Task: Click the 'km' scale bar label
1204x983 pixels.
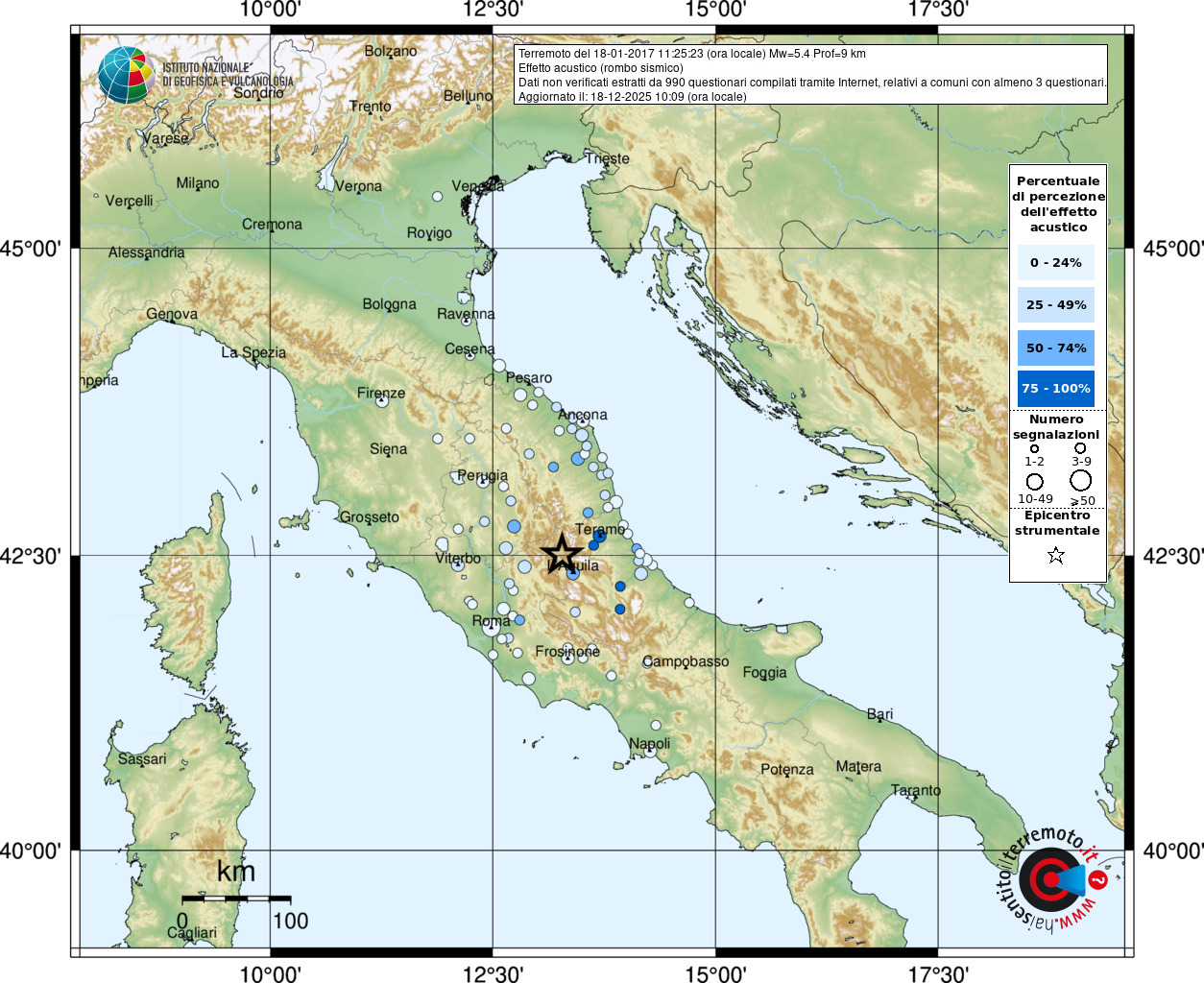Action: point(236,871)
